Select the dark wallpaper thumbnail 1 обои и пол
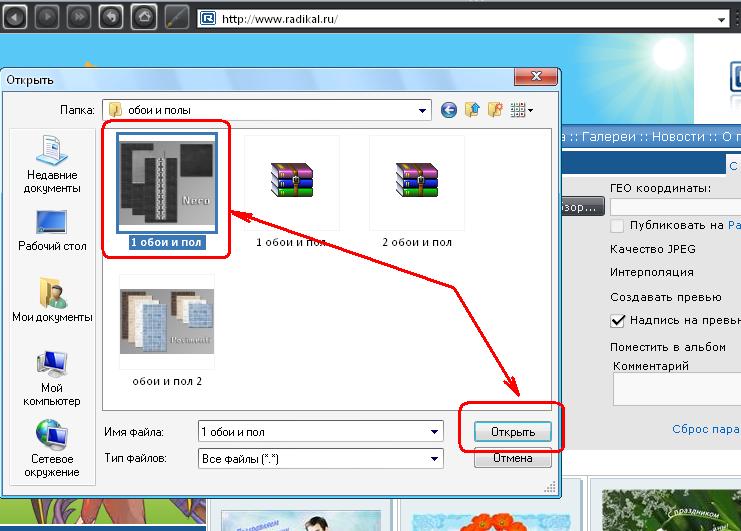The image size is (741, 531). (167, 191)
